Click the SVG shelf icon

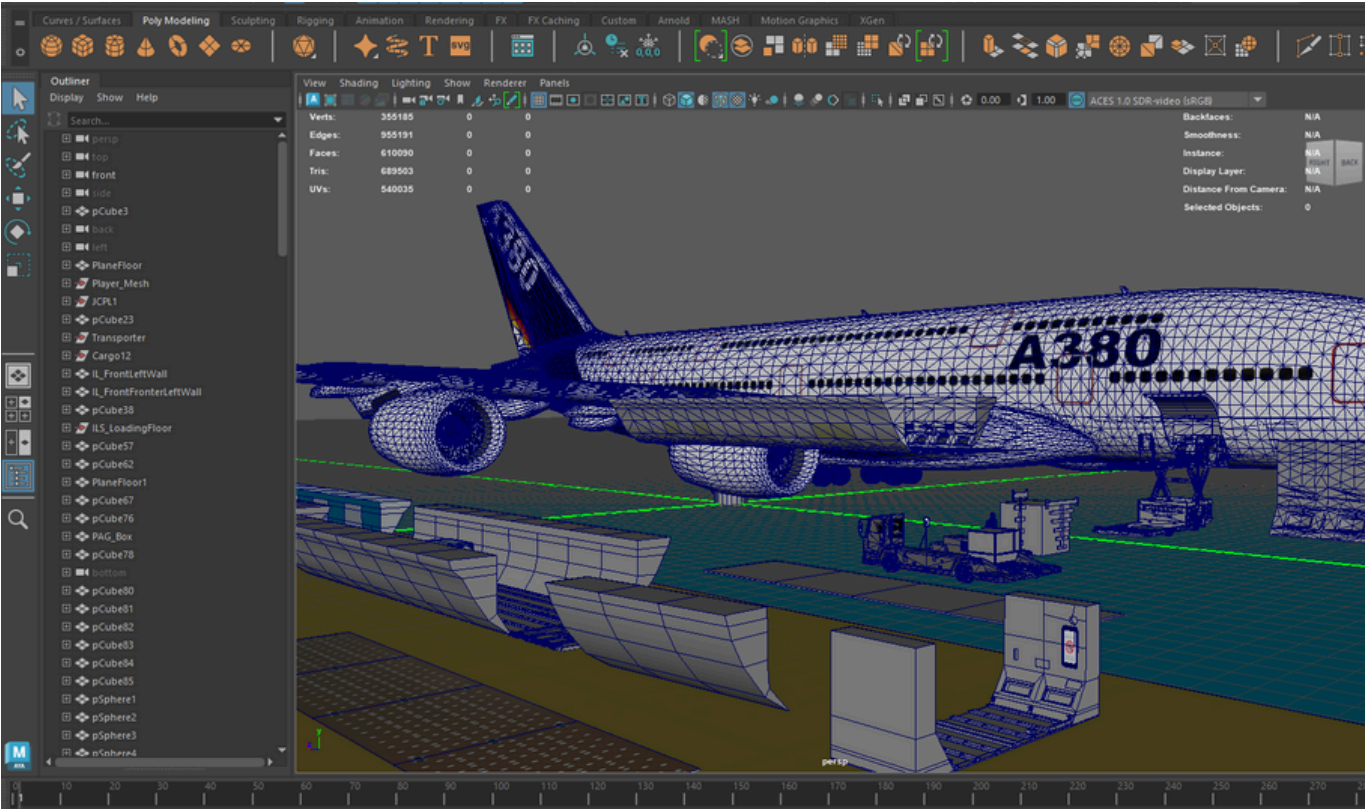(x=460, y=46)
